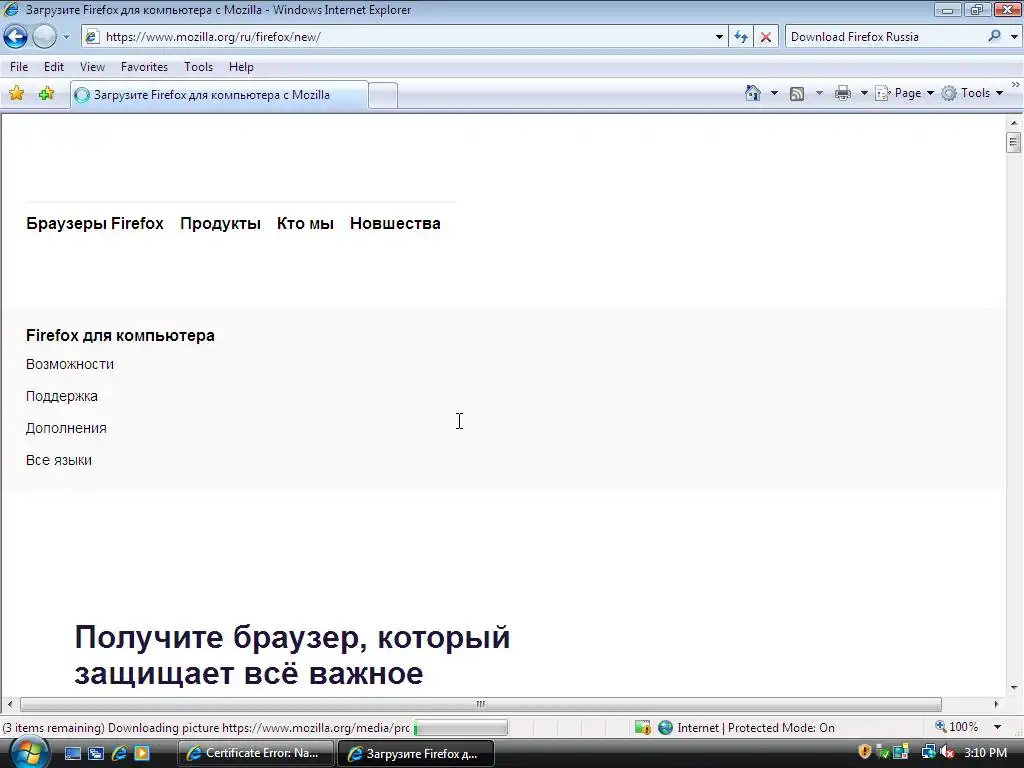The image size is (1024, 768).
Task: Click the Add to Favorites icon
Action: pos(46,93)
